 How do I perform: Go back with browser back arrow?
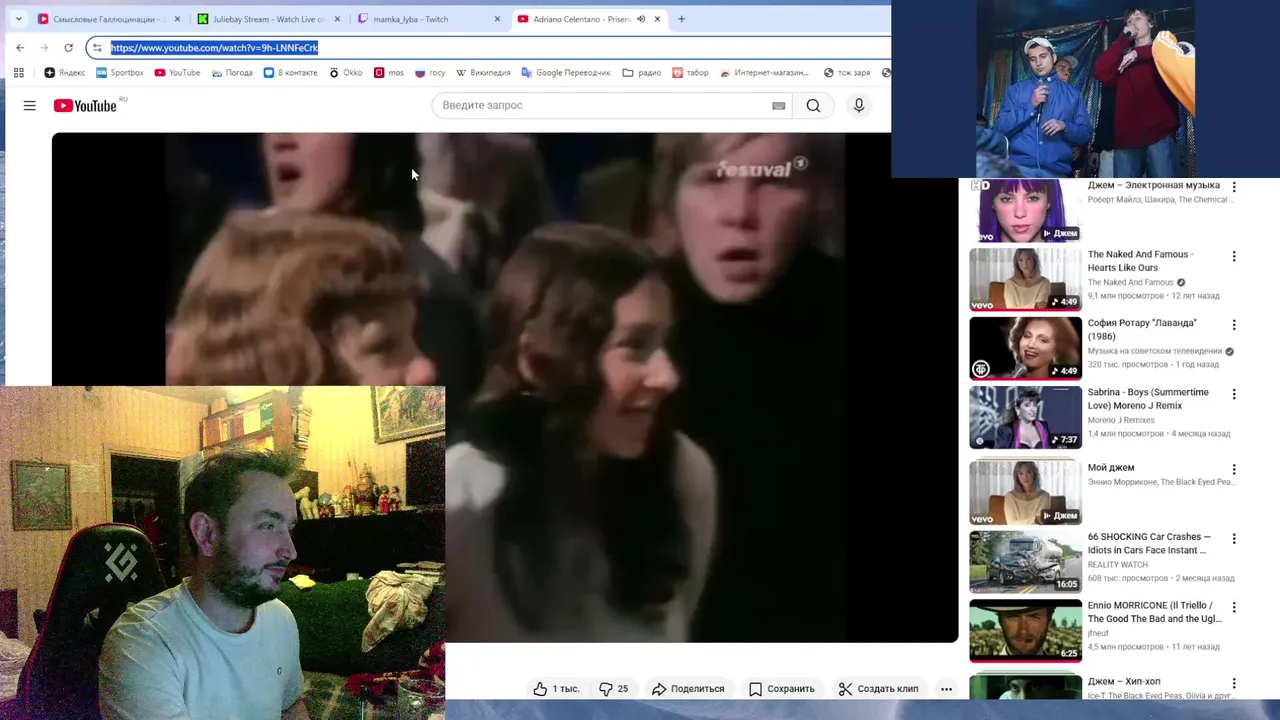pyautogui.click(x=20, y=47)
